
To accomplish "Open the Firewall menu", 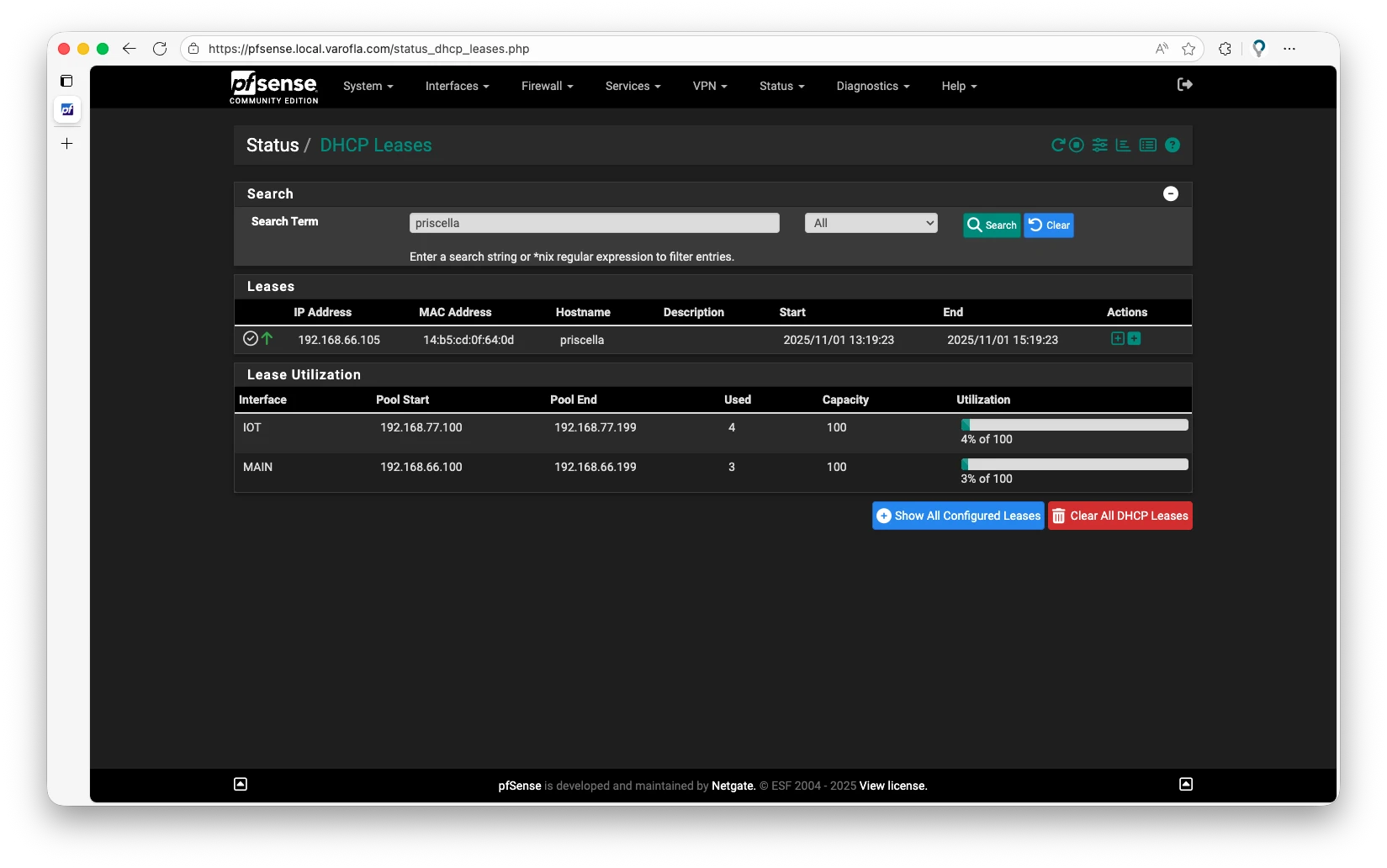I will [x=547, y=86].
